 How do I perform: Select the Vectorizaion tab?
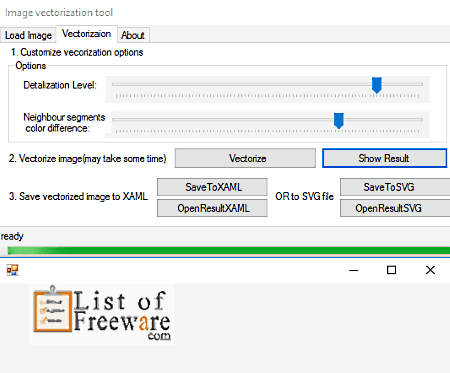(x=86, y=34)
